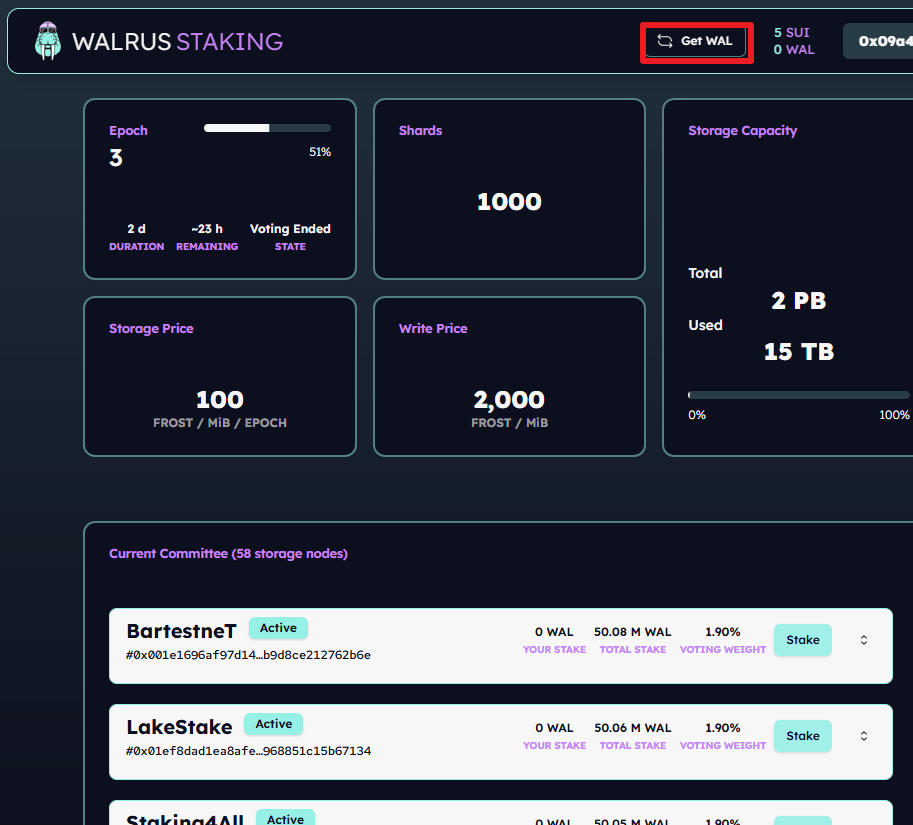Viewport: 913px width, 825px height.
Task: Click the Write Price card title
Action: click(x=433, y=328)
